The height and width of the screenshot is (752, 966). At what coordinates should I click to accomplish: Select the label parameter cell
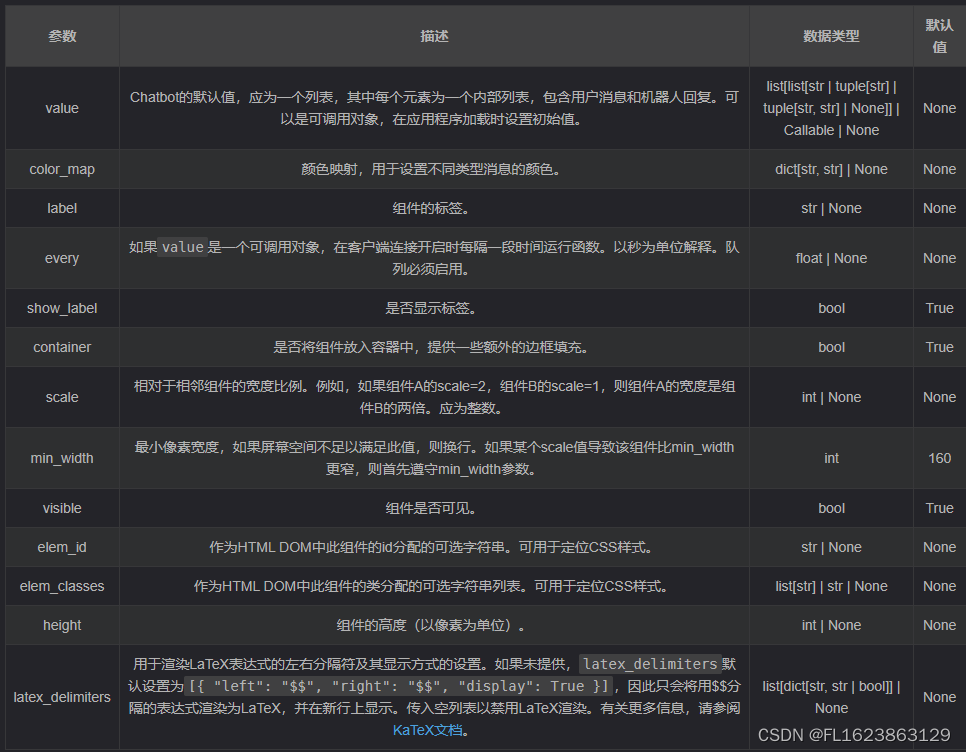(x=61, y=208)
